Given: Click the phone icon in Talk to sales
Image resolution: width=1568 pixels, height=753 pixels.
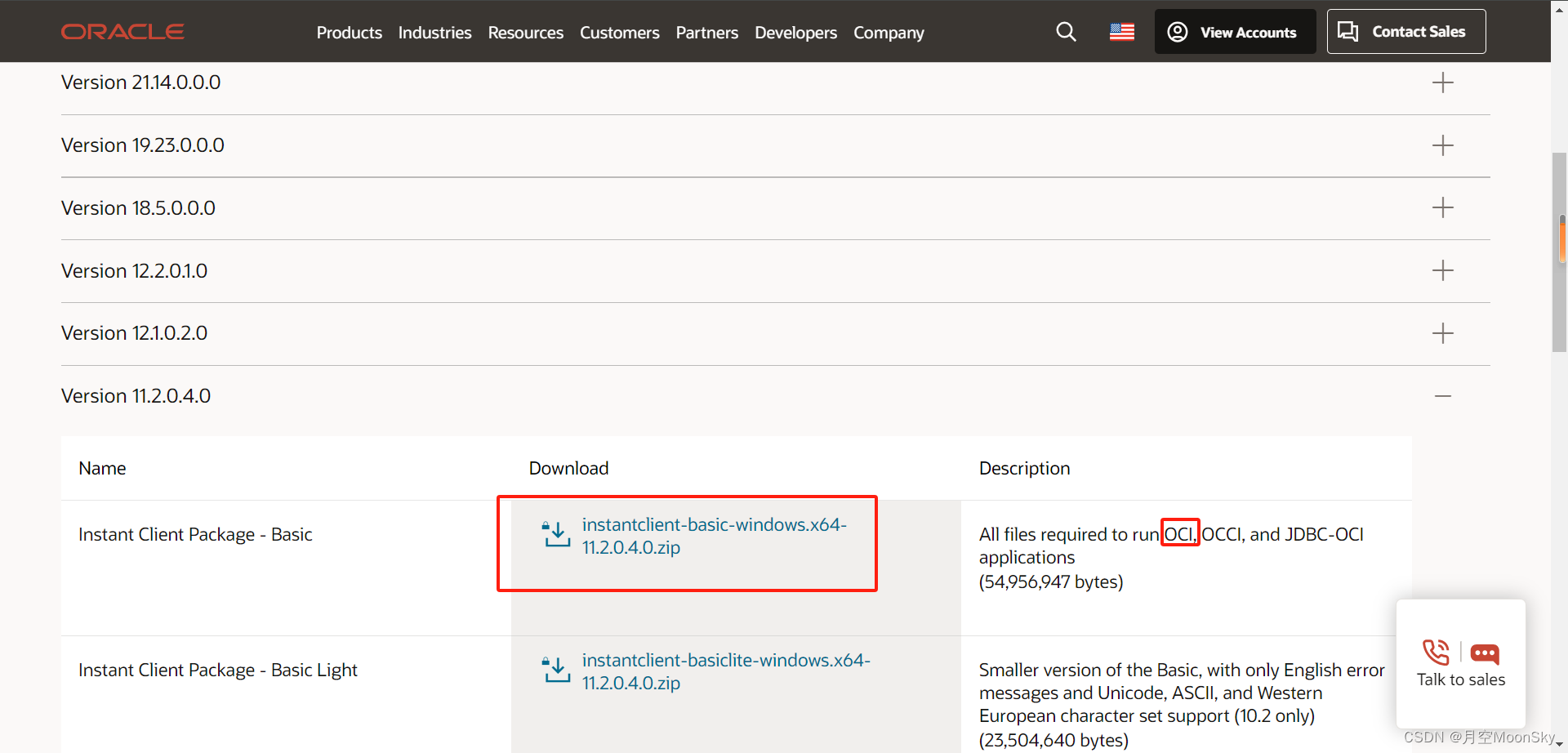Looking at the screenshot, I should click(x=1436, y=653).
